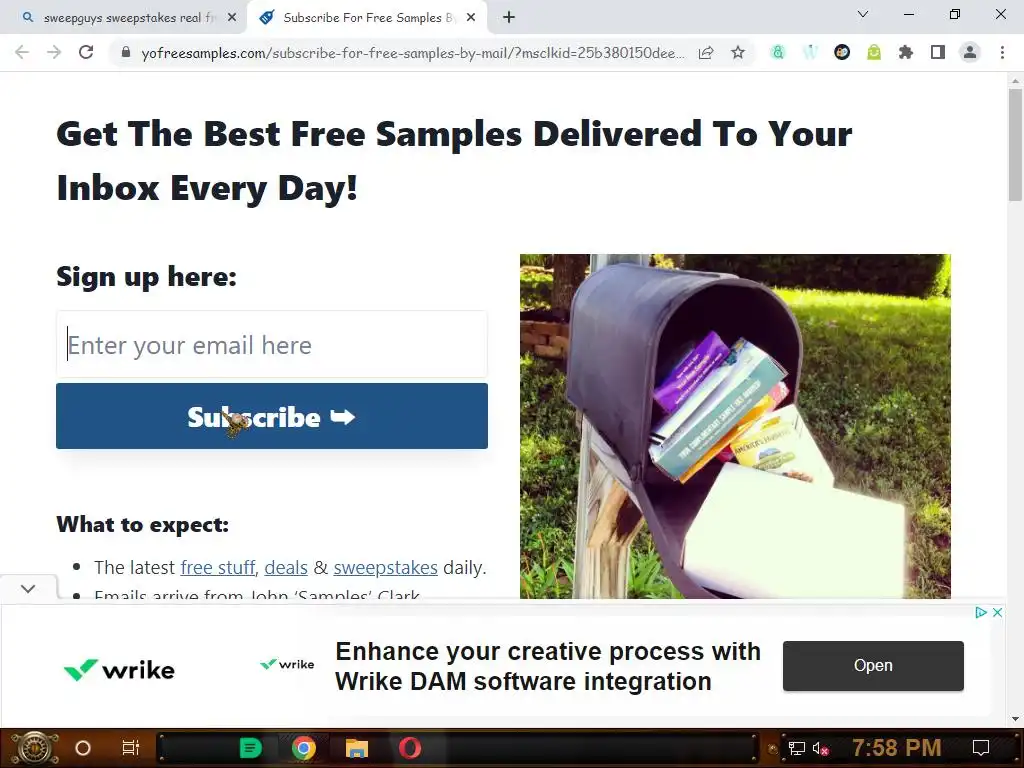Follow the sweepstakes link
The image size is (1024, 768).
[x=385, y=568]
